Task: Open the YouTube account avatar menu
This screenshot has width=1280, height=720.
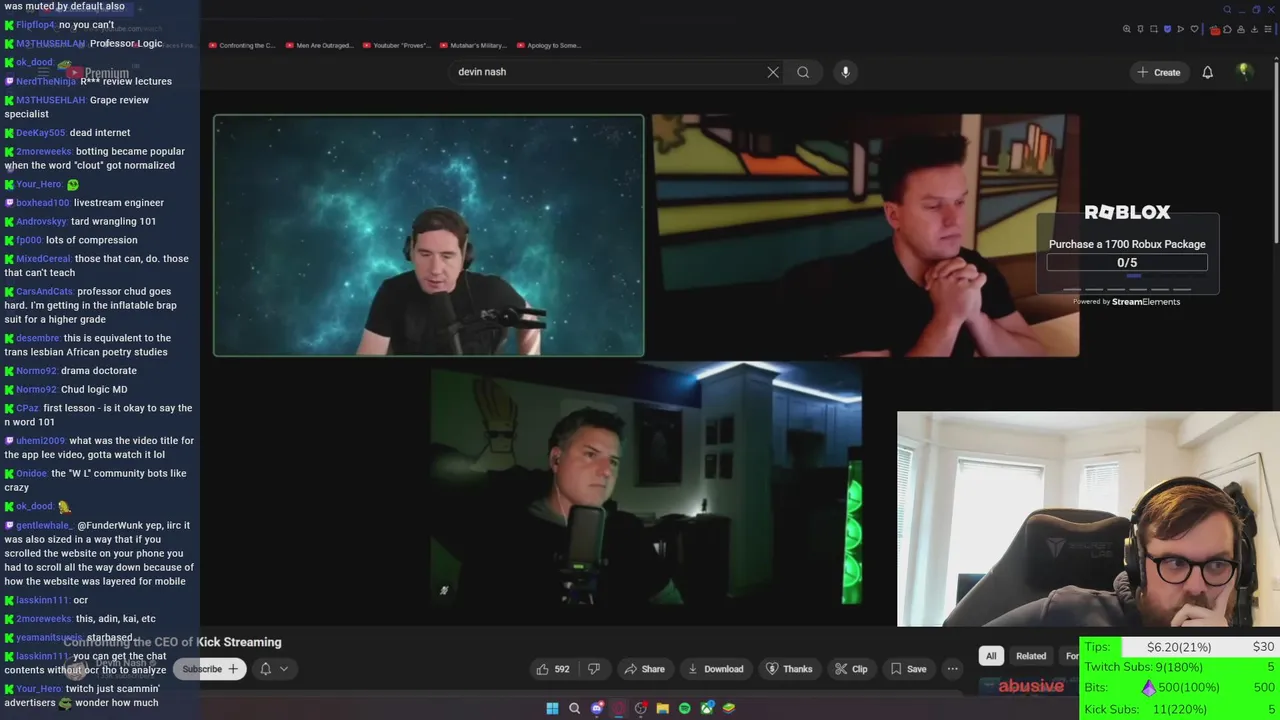Action: point(1244,71)
